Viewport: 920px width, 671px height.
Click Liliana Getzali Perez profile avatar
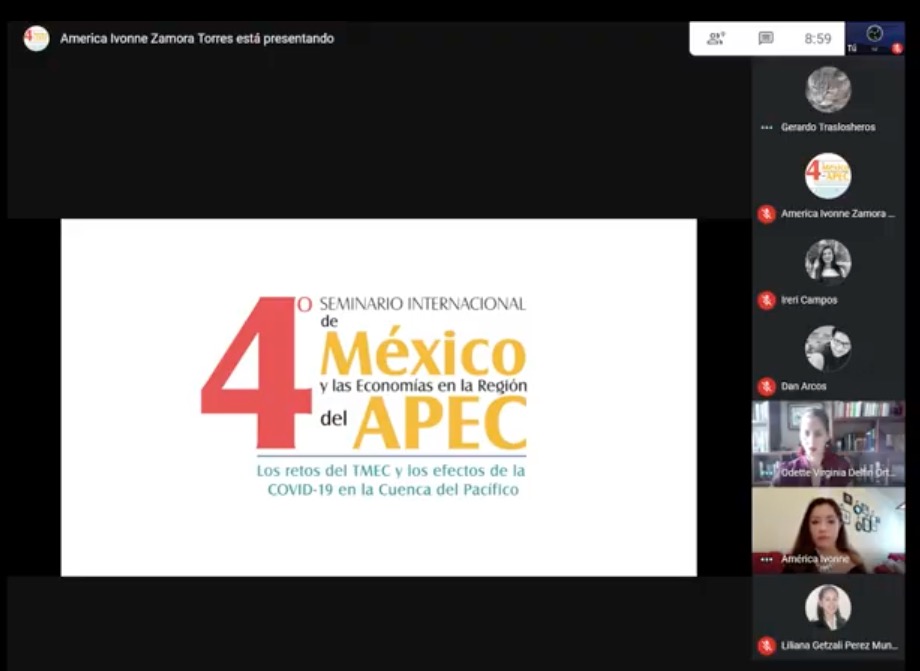pyautogui.click(x=828, y=607)
